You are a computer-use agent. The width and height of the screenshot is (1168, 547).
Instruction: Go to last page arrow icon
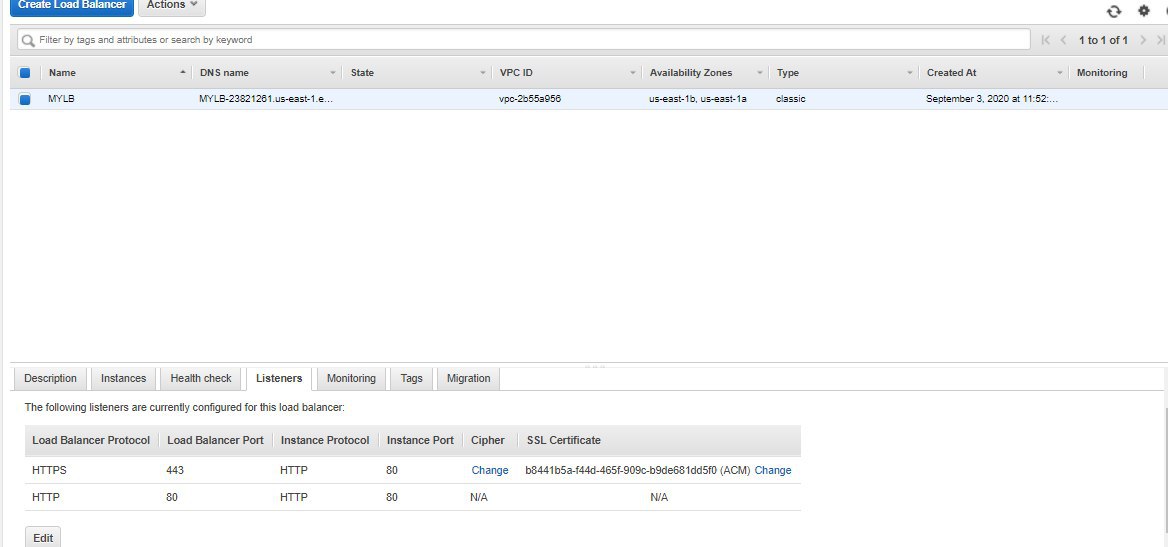(1161, 40)
